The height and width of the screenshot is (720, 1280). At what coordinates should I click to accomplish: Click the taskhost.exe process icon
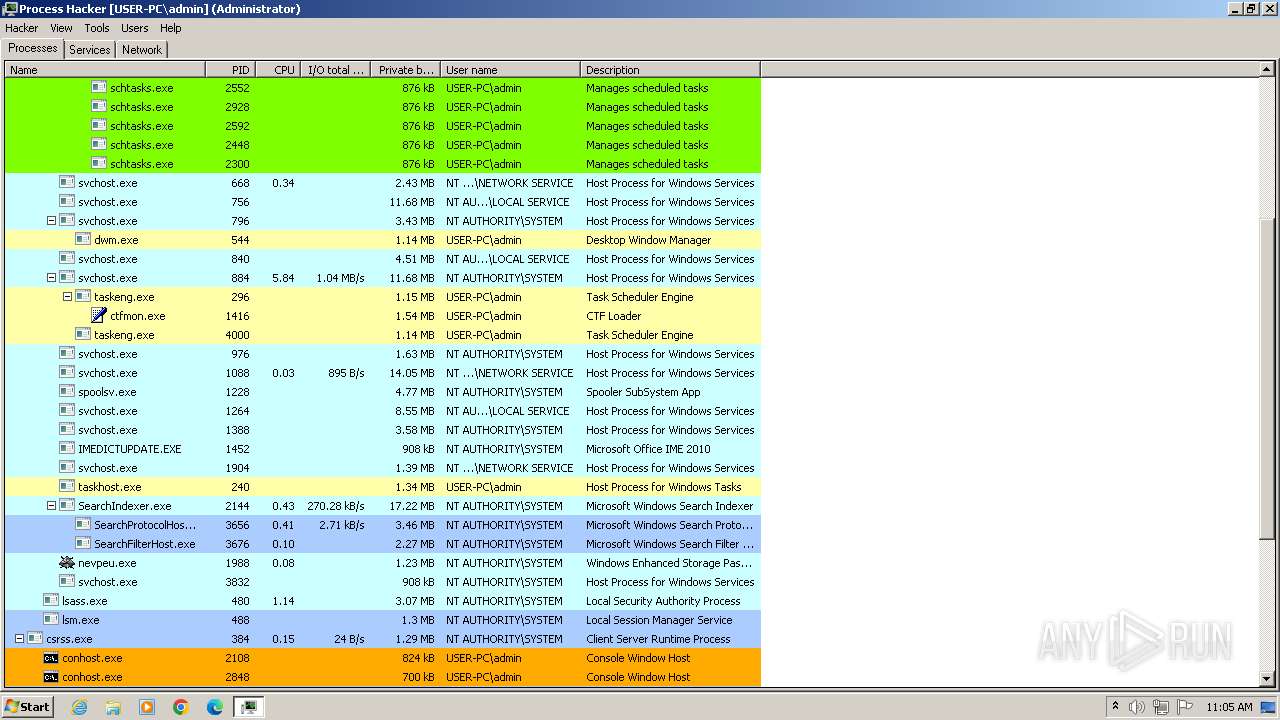[x=67, y=487]
